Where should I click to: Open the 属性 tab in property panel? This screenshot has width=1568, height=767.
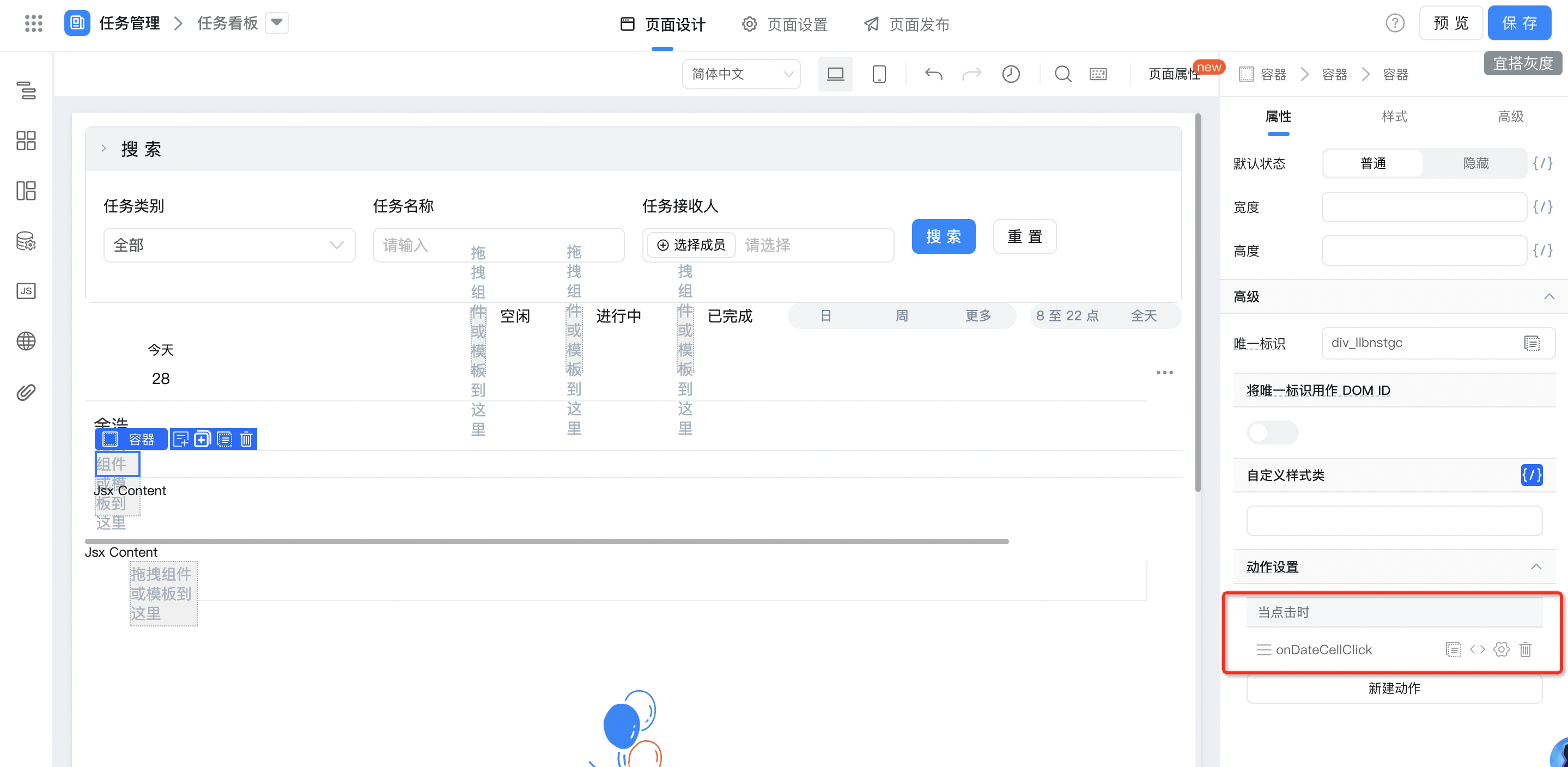1278,116
